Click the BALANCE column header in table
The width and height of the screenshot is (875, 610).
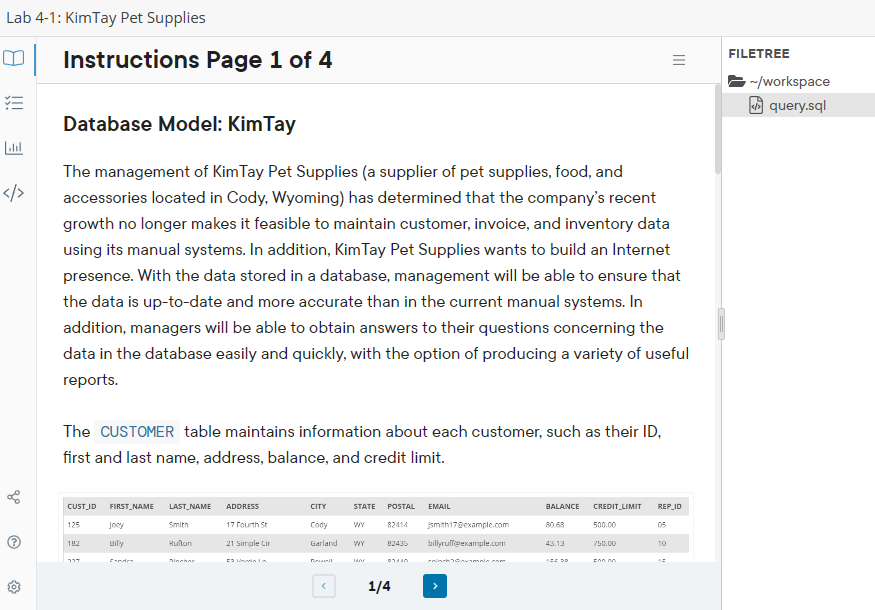[562, 506]
